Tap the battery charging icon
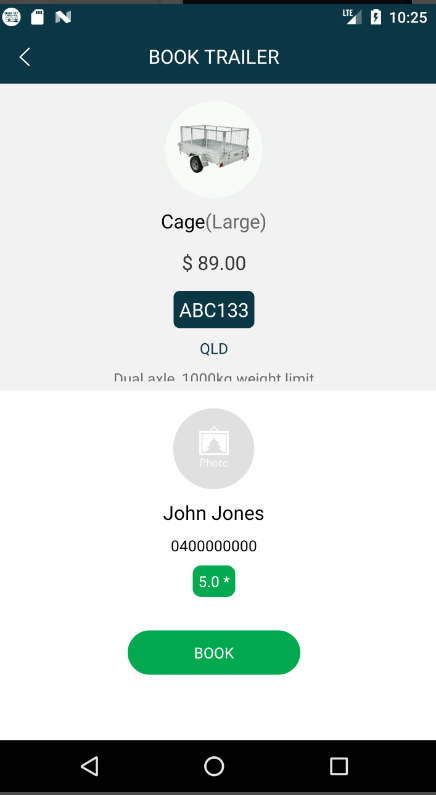The width and height of the screenshot is (436, 795). point(376,17)
